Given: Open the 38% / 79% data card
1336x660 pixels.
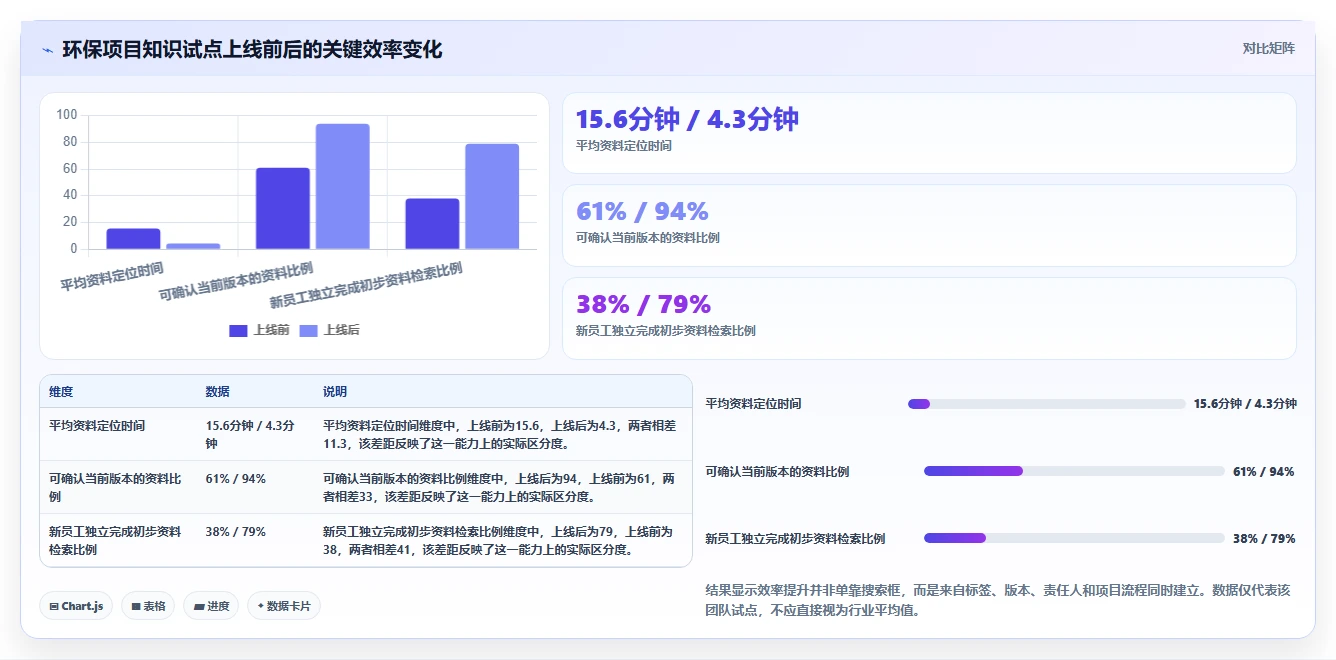Looking at the screenshot, I should (929, 318).
